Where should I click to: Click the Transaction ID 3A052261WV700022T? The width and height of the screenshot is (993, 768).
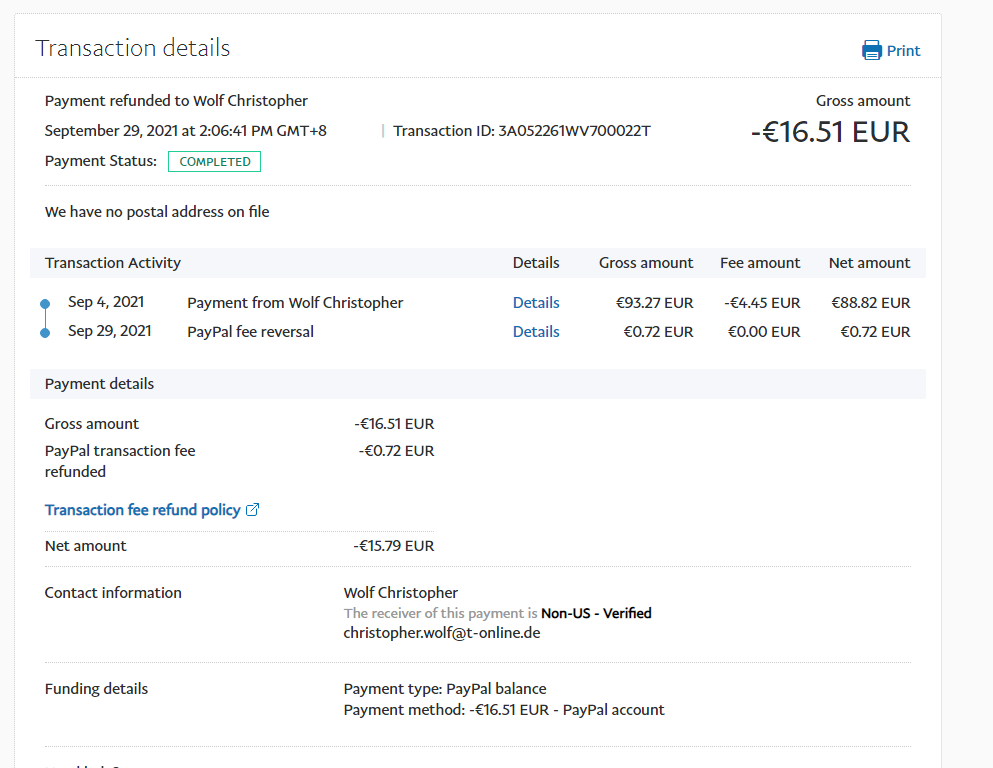[574, 131]
